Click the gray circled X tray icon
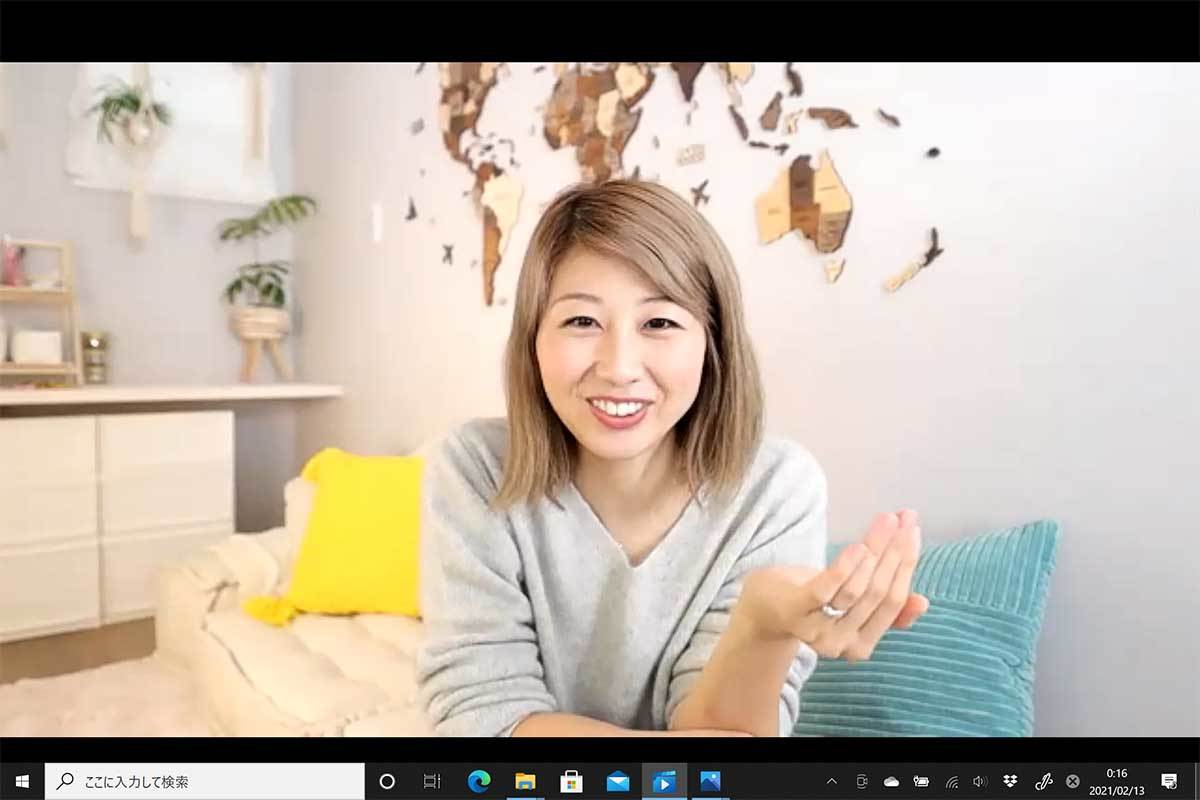Image resolution: width=1200 pixels, height=800 pixels. (x=1073, y=781)
